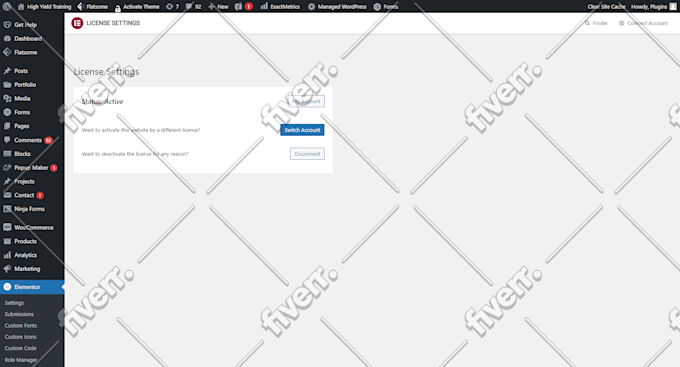The height and width of the screenshot is (367, 680).
Task: Open Role Manager submenu item
Action: (x=21, y=360)
